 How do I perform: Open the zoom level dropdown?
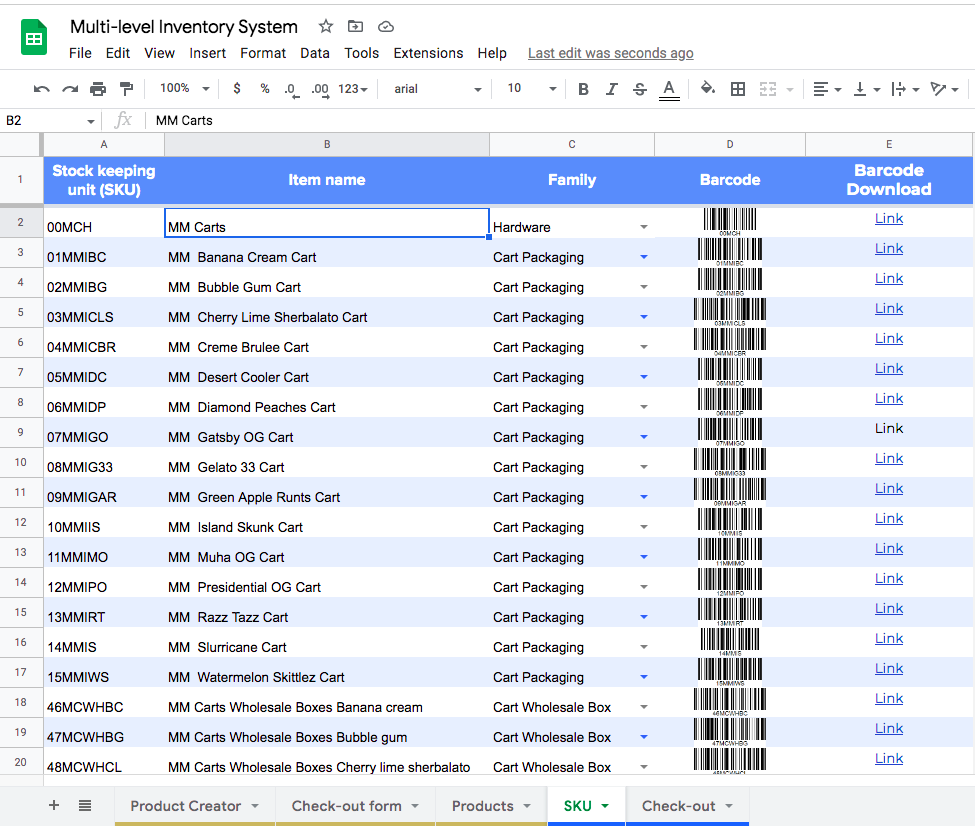pyautogui.click(x=185, y=89)
